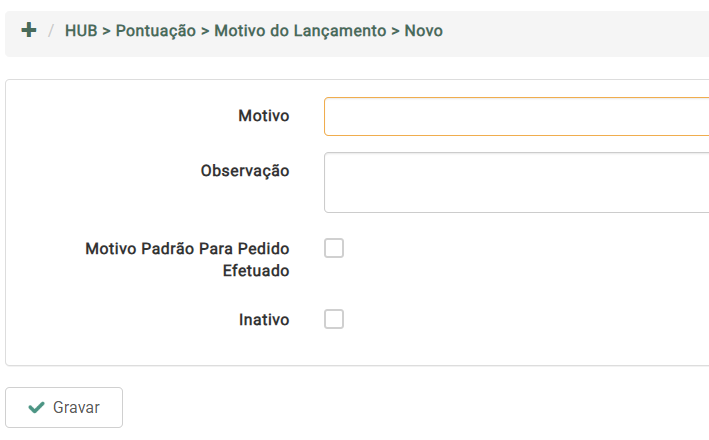
Task: Click the green plus icon in breadcrumb
Action: pos(29,31)
